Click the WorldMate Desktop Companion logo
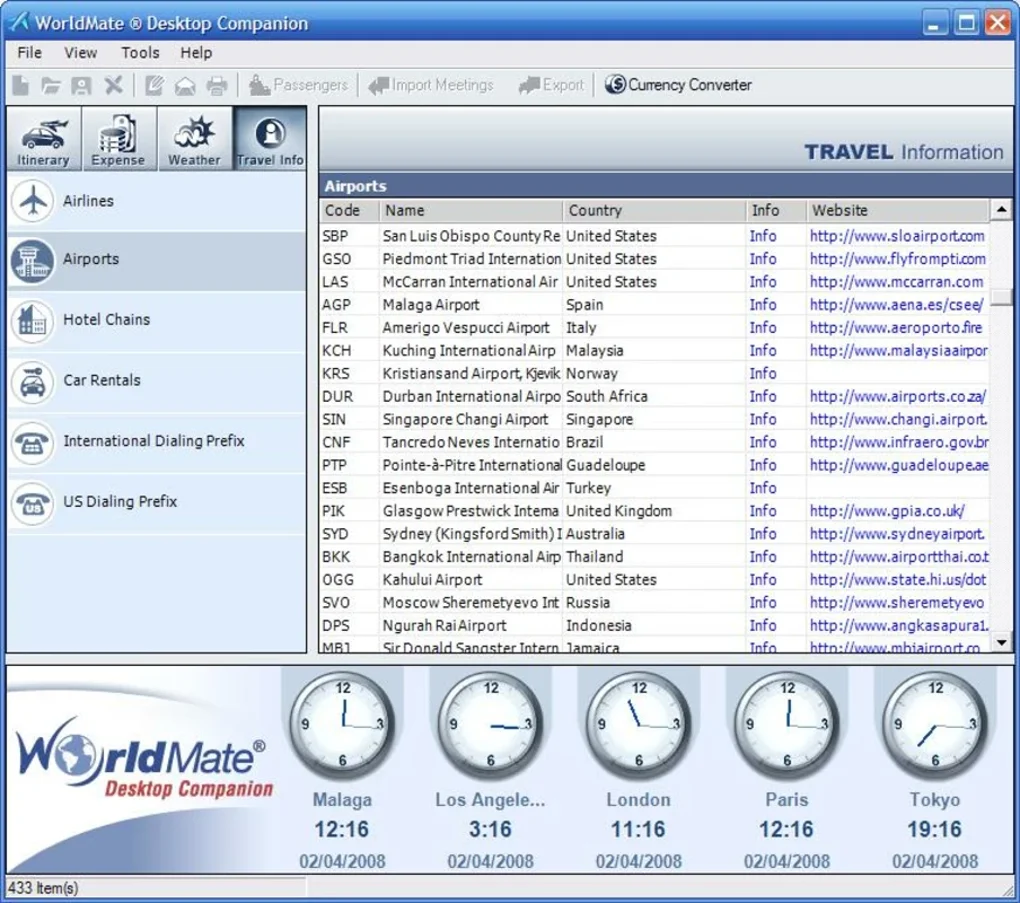This screenshot has width=1020, height=903. click(x=144, y=759)
